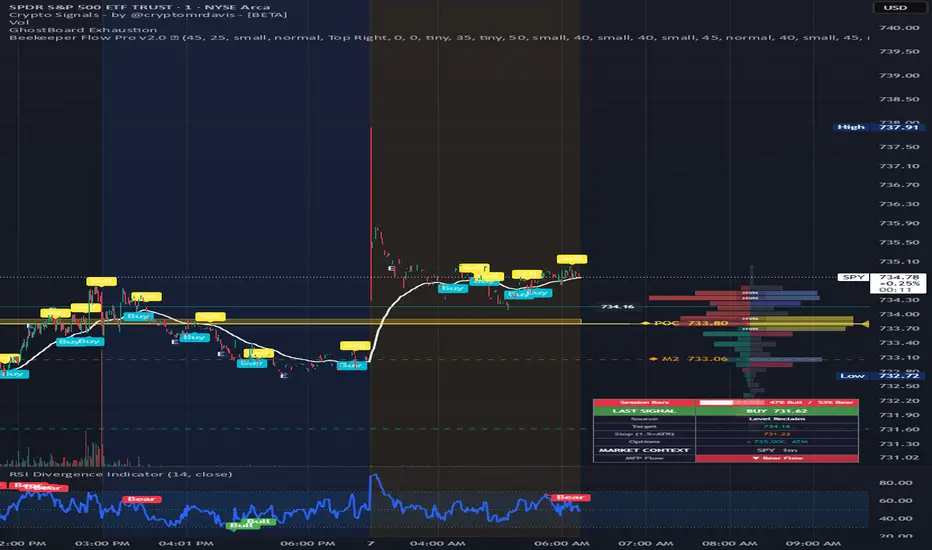Click the Stop (1.5×ATR) row label
This screenshot has height=550, width=932.
[644, 434]
